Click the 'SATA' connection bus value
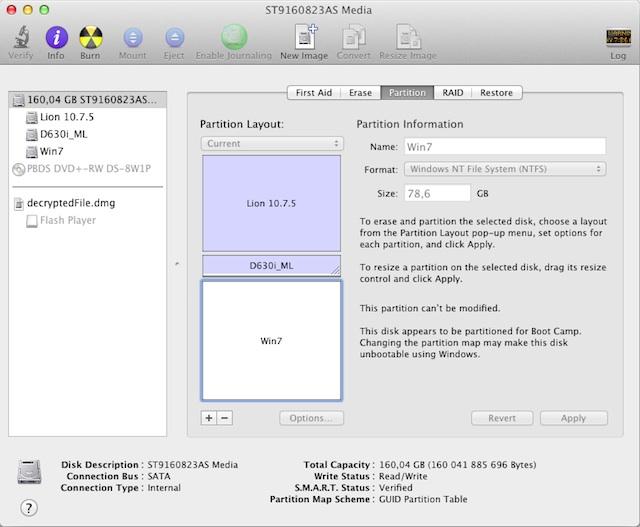Image resolution: width=640 pixels, height=527 pixels. click(159, 476)
